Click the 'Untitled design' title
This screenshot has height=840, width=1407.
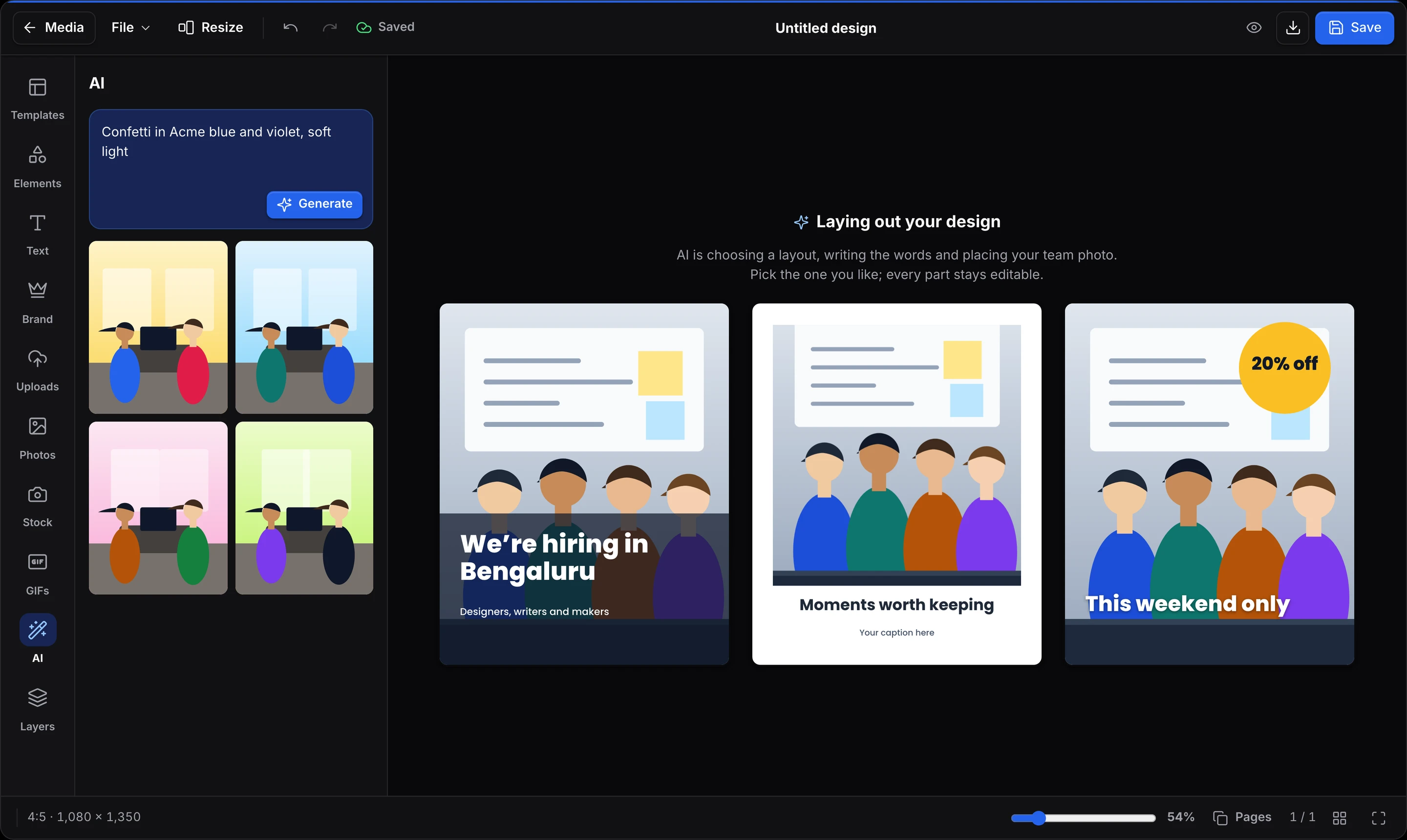click(x=826, y=28)
